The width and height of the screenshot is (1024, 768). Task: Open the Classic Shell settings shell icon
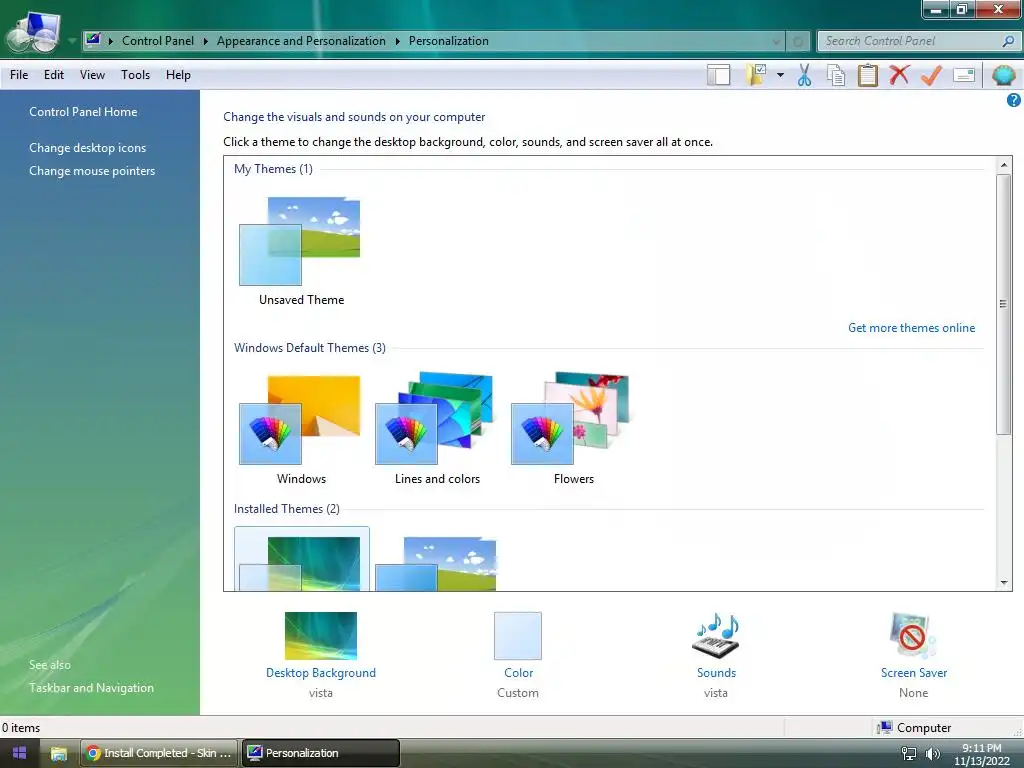pos(1004,75)
